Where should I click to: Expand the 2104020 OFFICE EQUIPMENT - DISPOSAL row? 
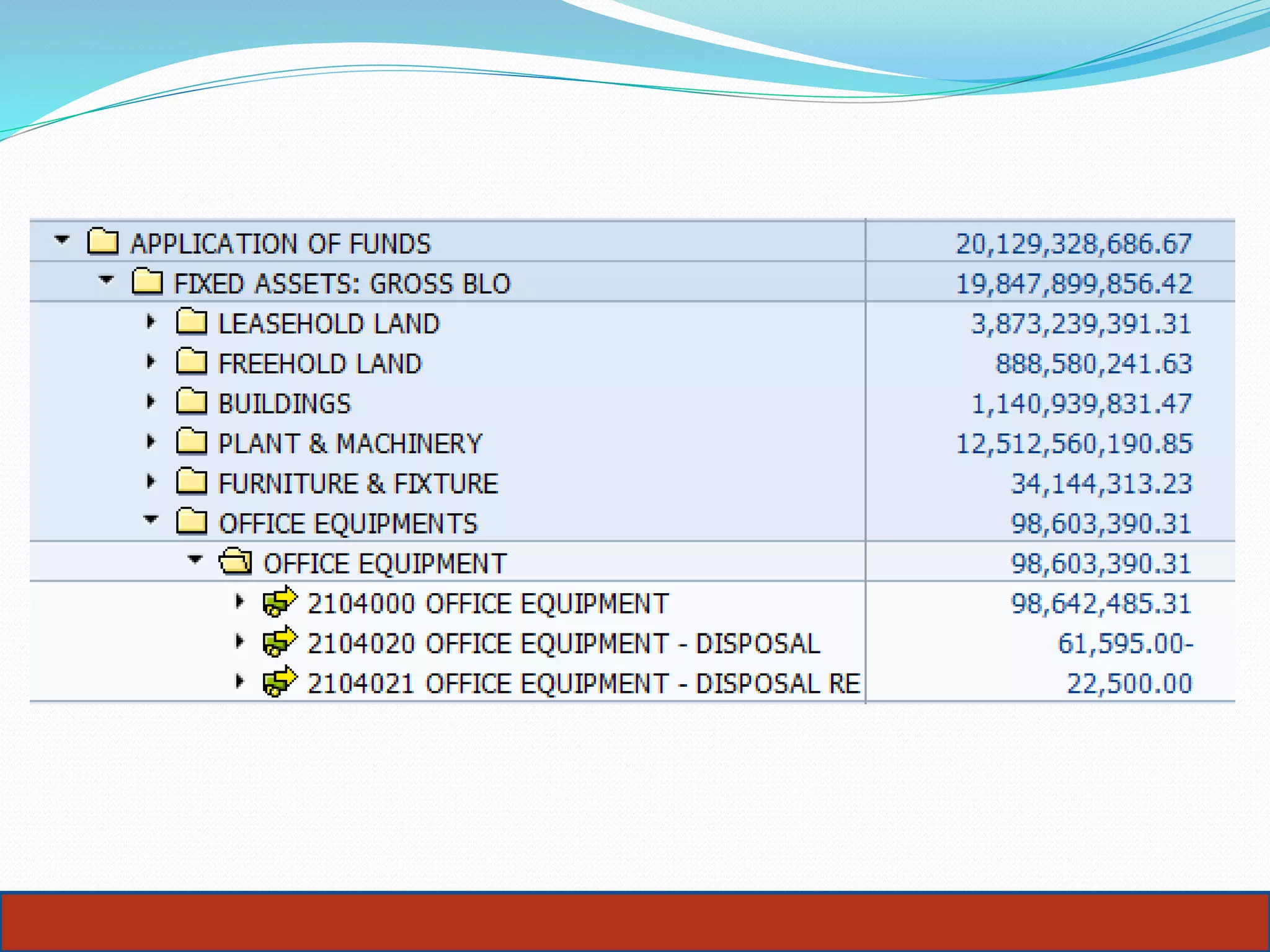point(240,641)
